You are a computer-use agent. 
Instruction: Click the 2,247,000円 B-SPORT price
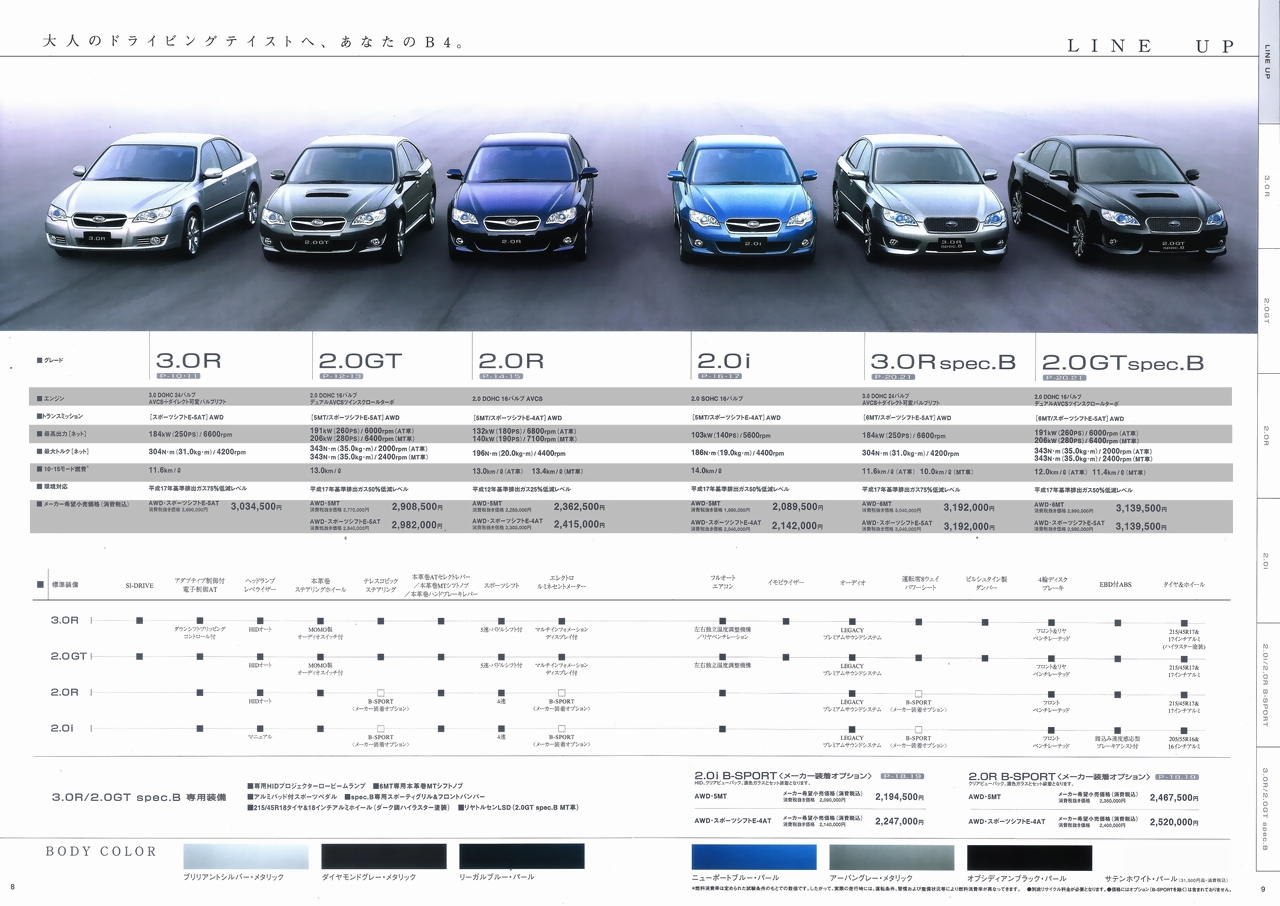pos(898,821)
